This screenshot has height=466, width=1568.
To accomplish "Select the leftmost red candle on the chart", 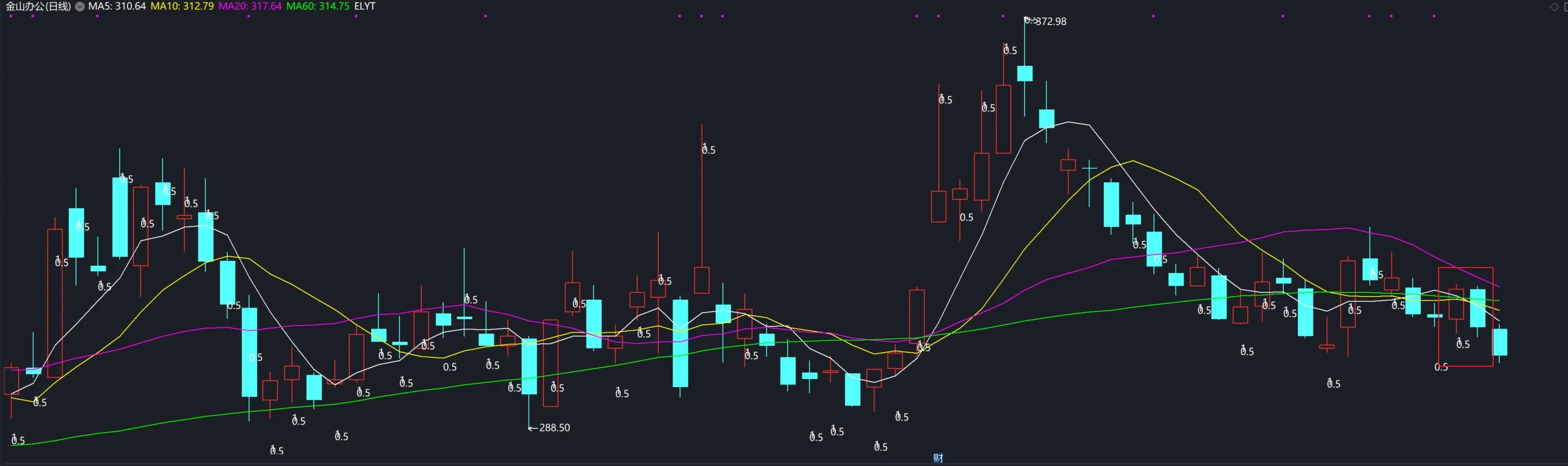I will [x=11, y=381].
